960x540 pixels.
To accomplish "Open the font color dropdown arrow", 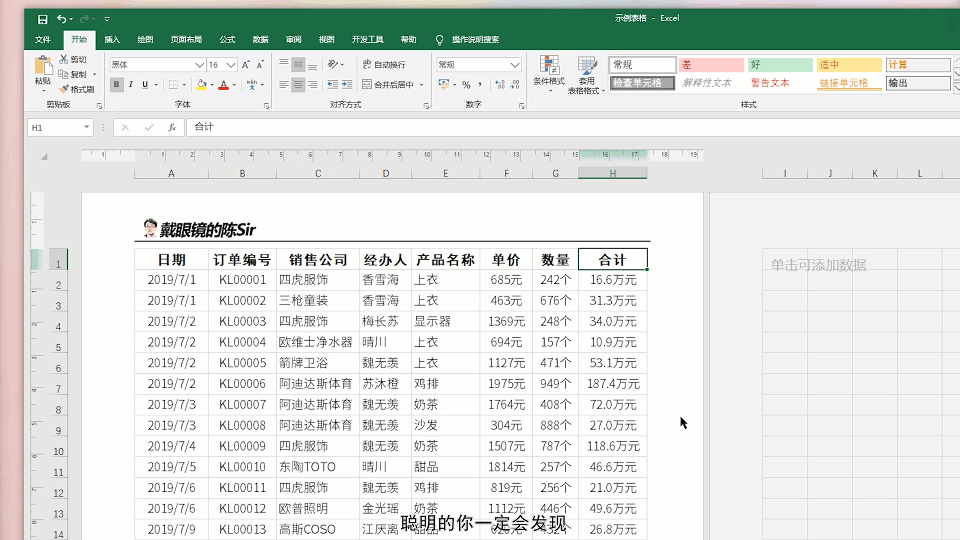I will 234,84.
